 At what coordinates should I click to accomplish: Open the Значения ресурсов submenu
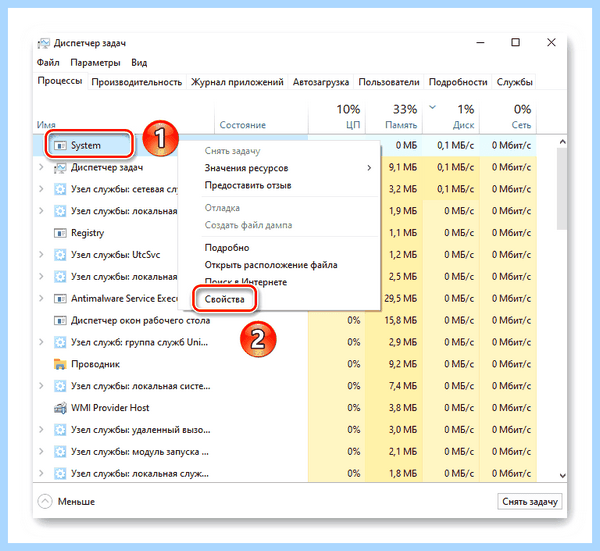281,168
